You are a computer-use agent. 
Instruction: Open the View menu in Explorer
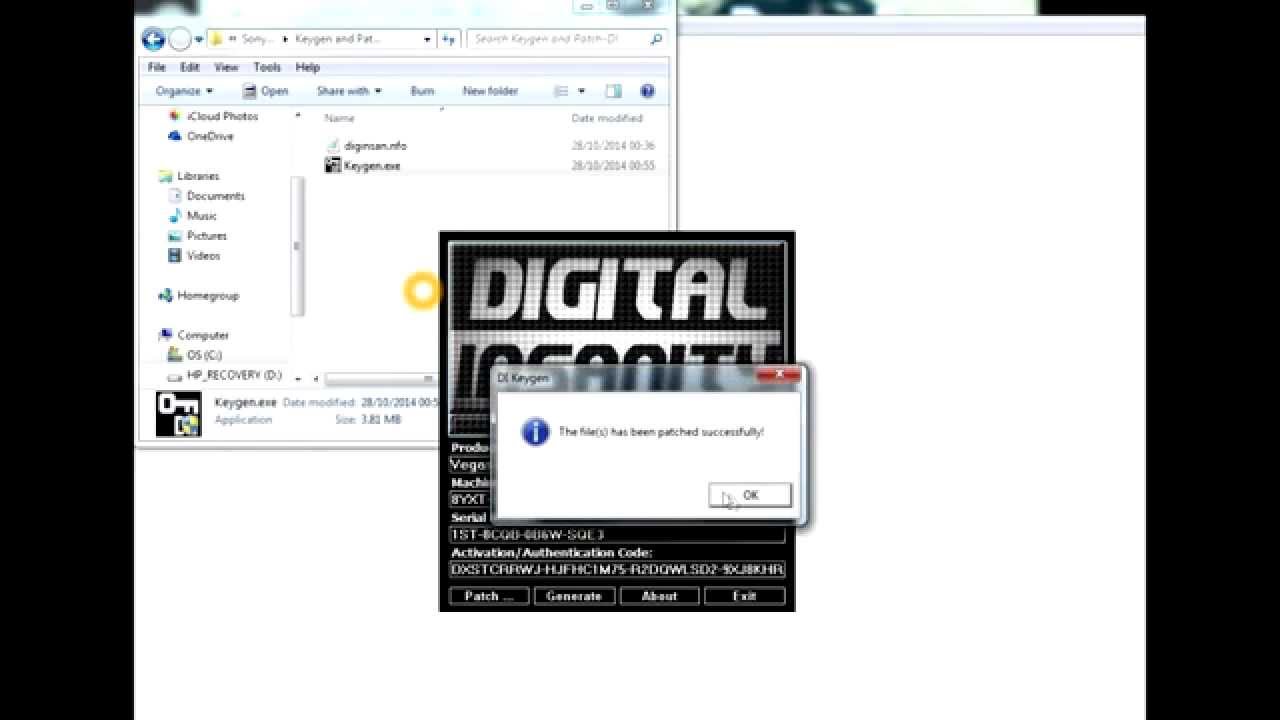pos(226,67)
